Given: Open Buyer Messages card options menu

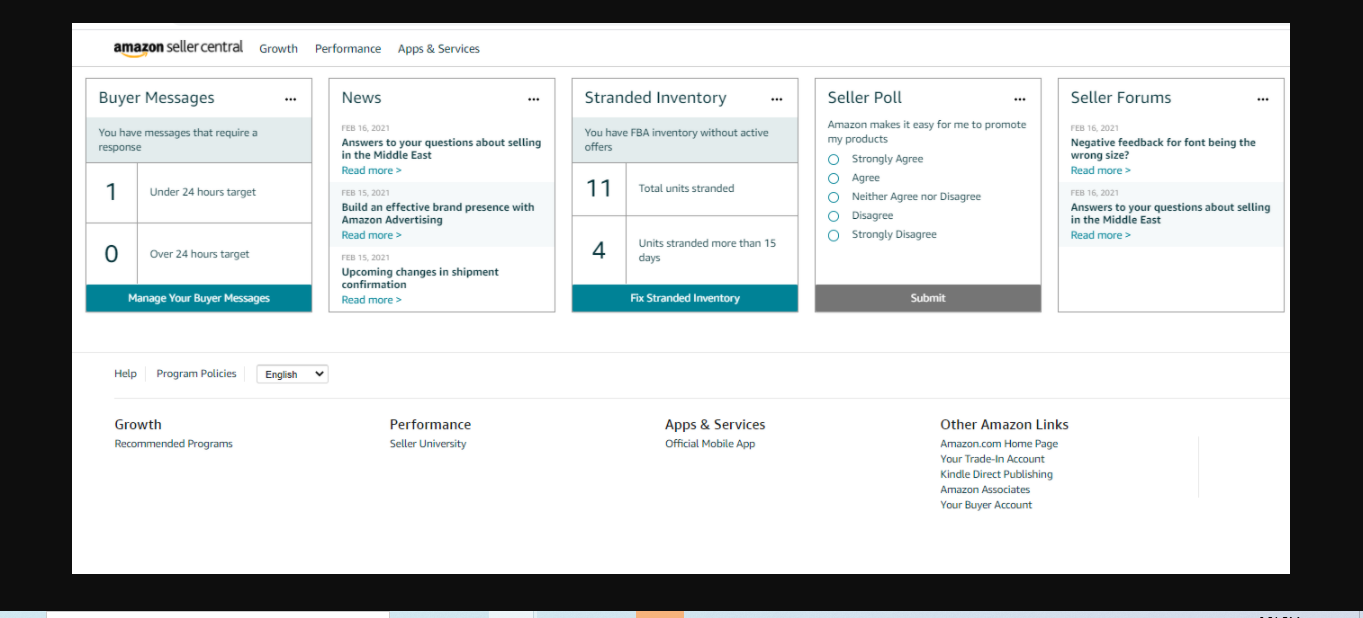Looking at the screenshot, I should (290, 99).
